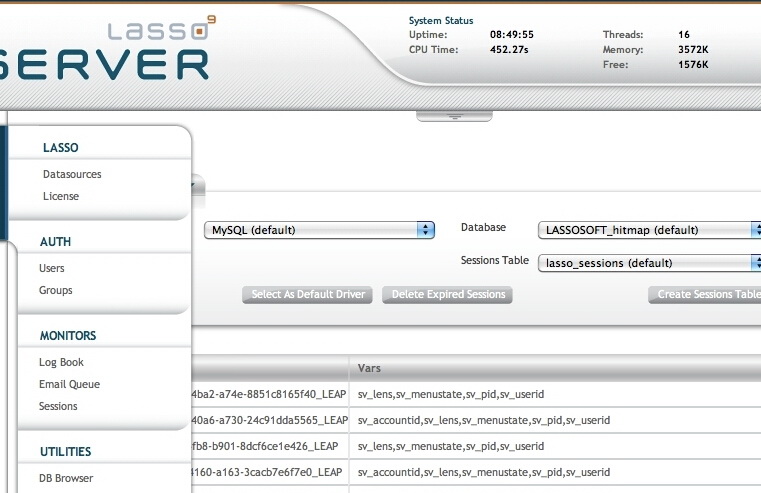Click the Threads value 16
This screenshot has width=761, height=493.
(x=684, y=34)
